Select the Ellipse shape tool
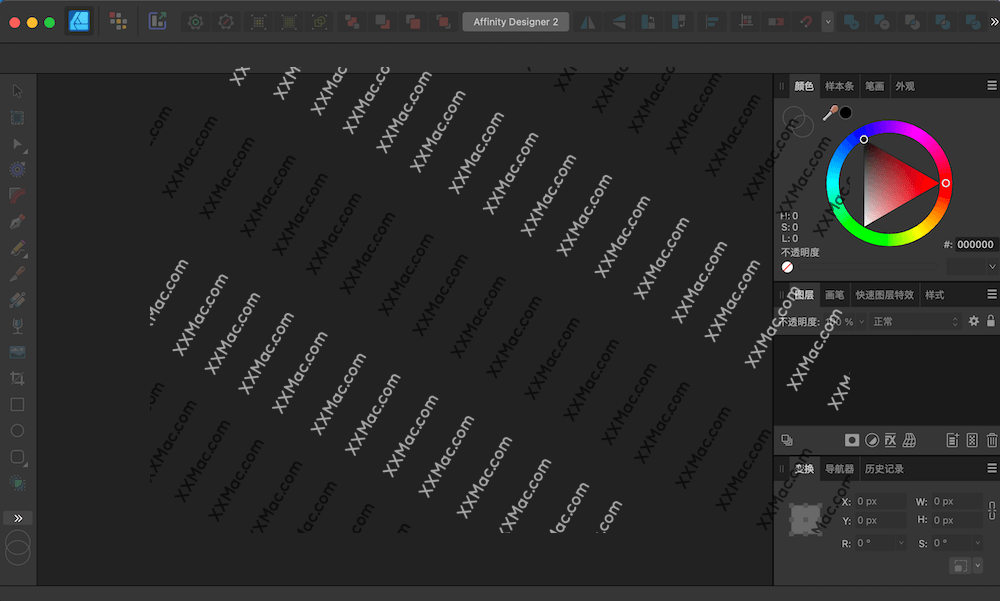 pos(17,431)
